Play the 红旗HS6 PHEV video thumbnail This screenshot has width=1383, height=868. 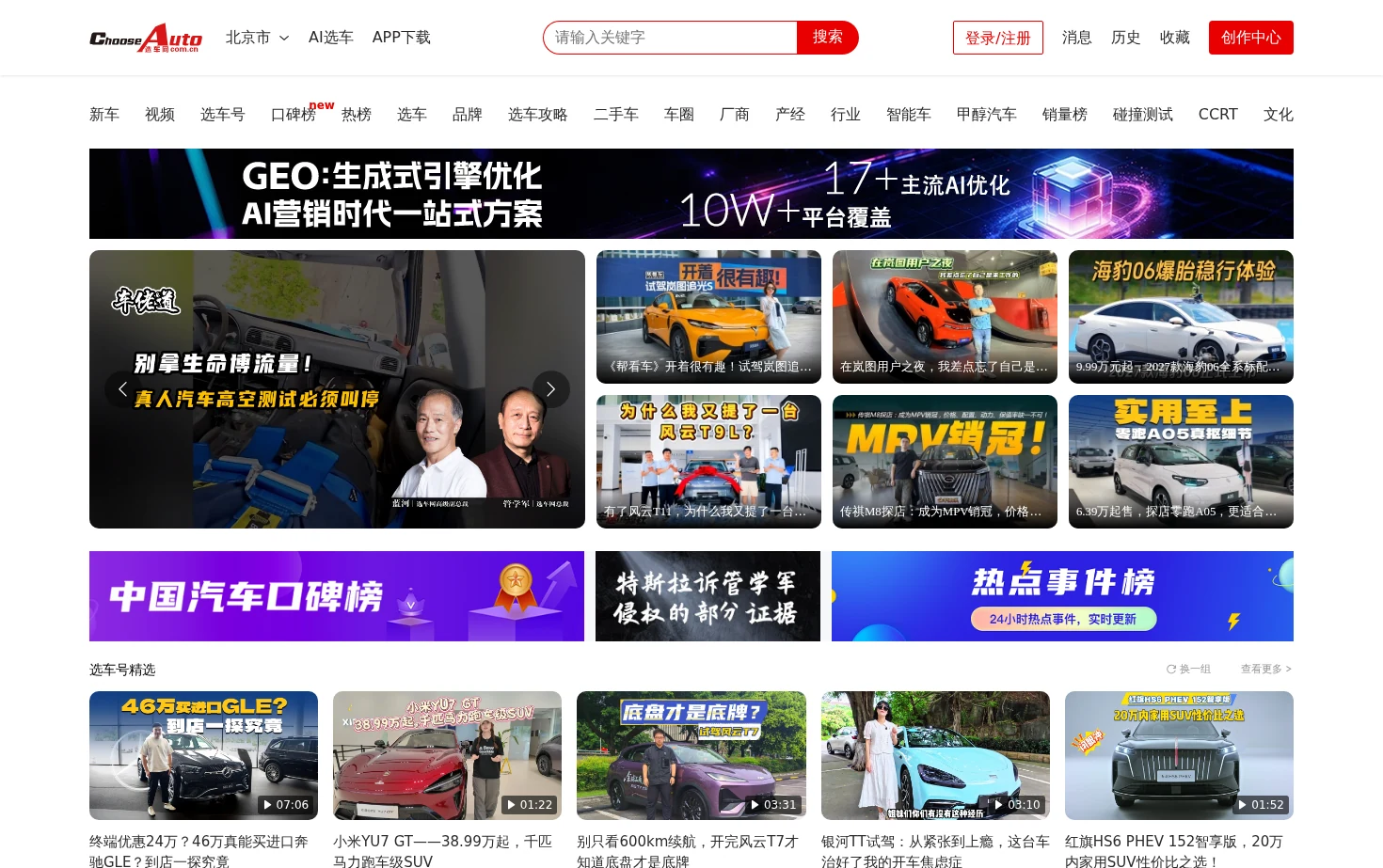click(x=1179, y=756)
